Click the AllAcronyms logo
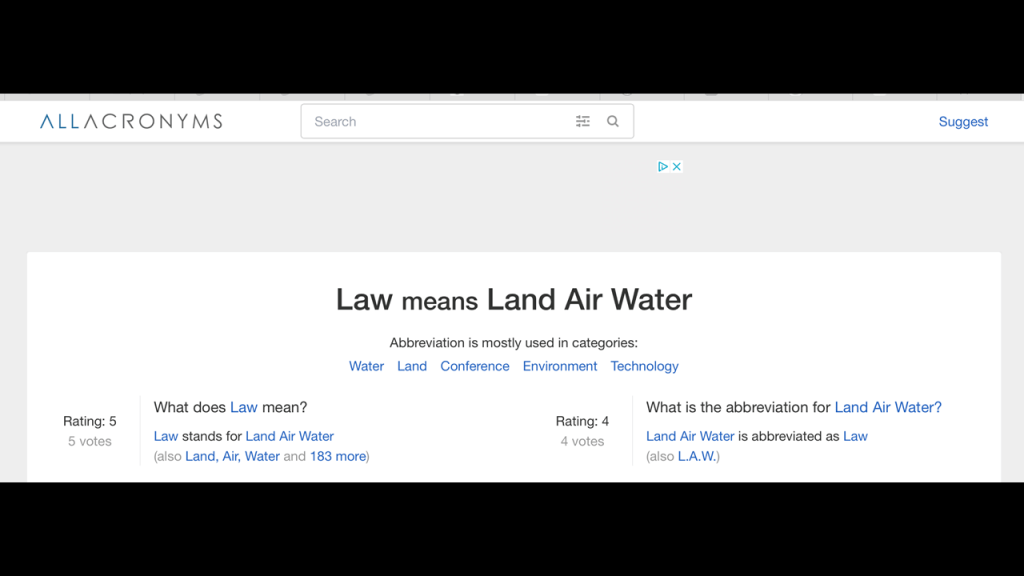The width and height of the screenshot is (1024, 576). click(x=131, y=122)
